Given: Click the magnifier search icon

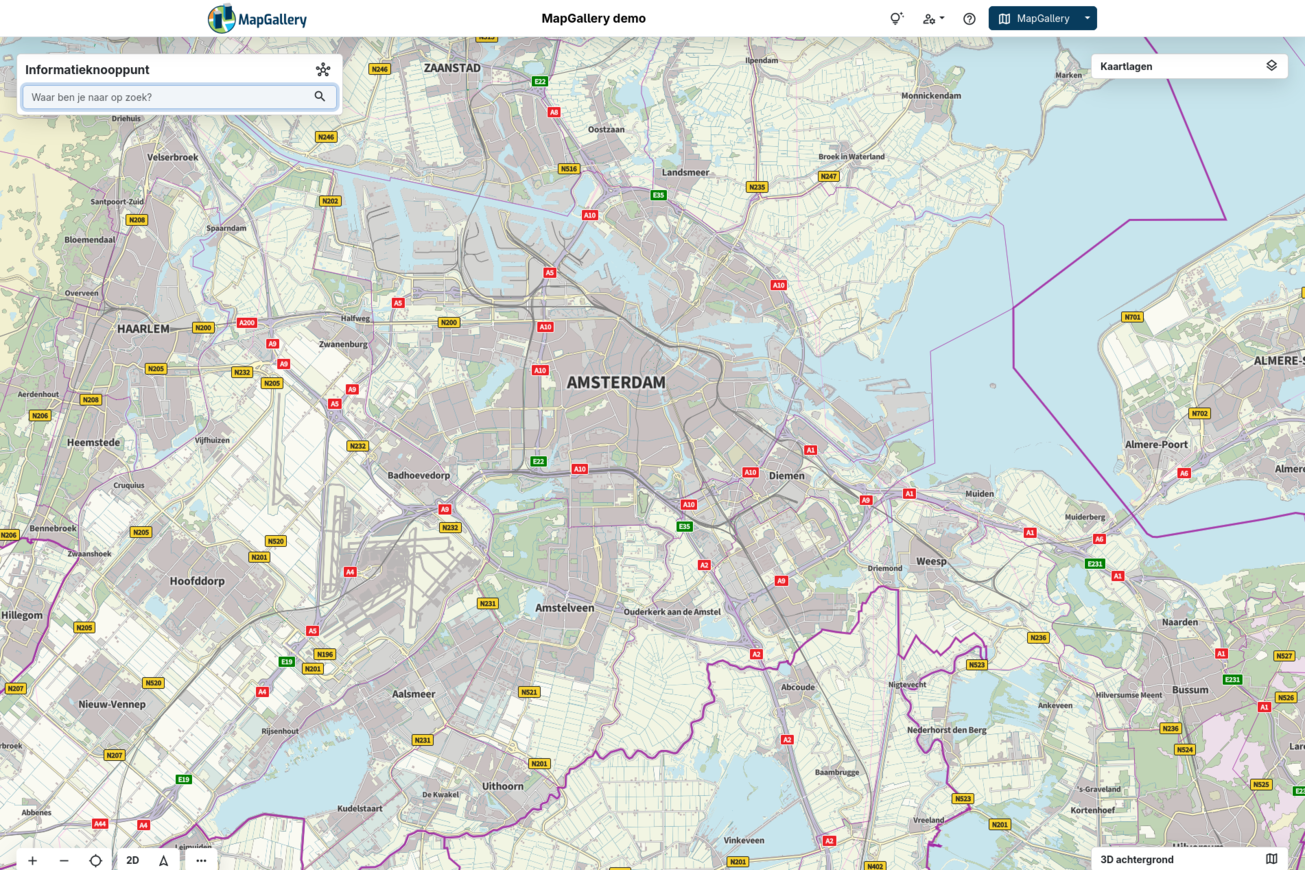Looking at the screenshot, I should 320,97.
